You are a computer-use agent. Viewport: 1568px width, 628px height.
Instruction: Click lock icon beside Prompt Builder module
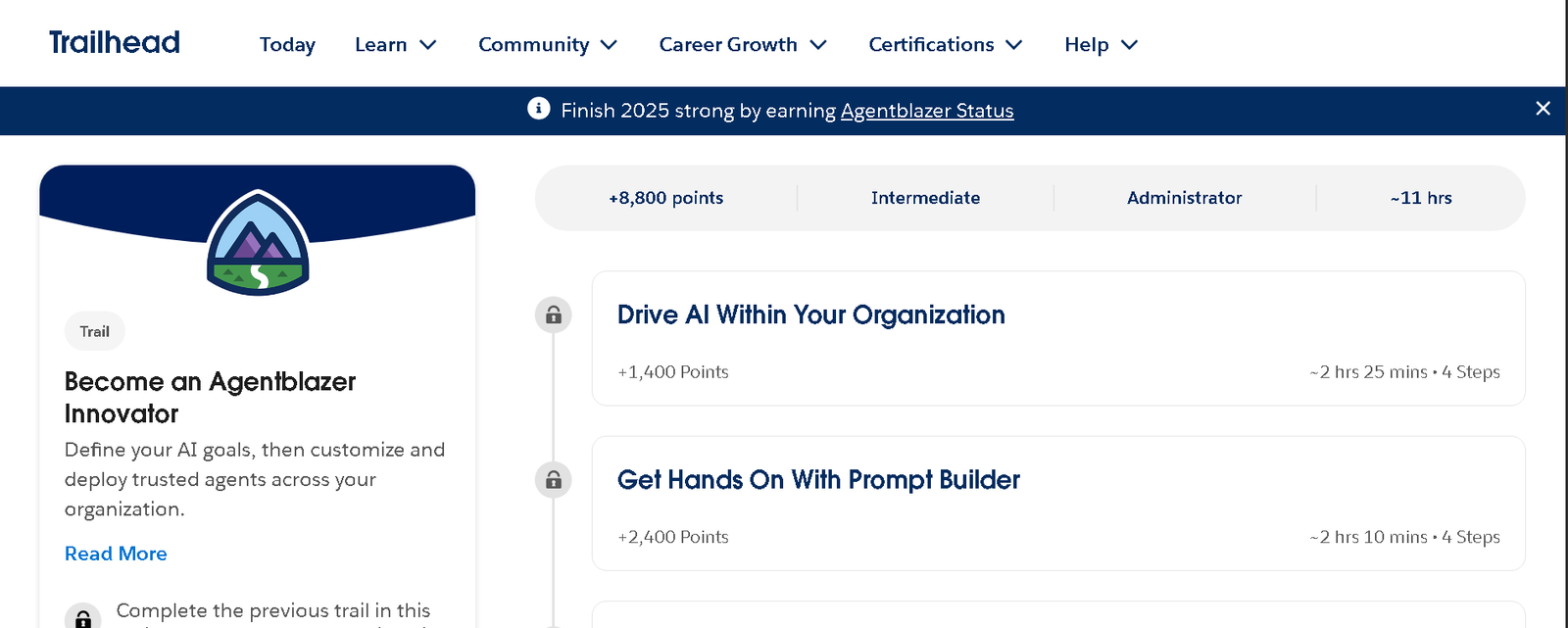coord(554,480)
